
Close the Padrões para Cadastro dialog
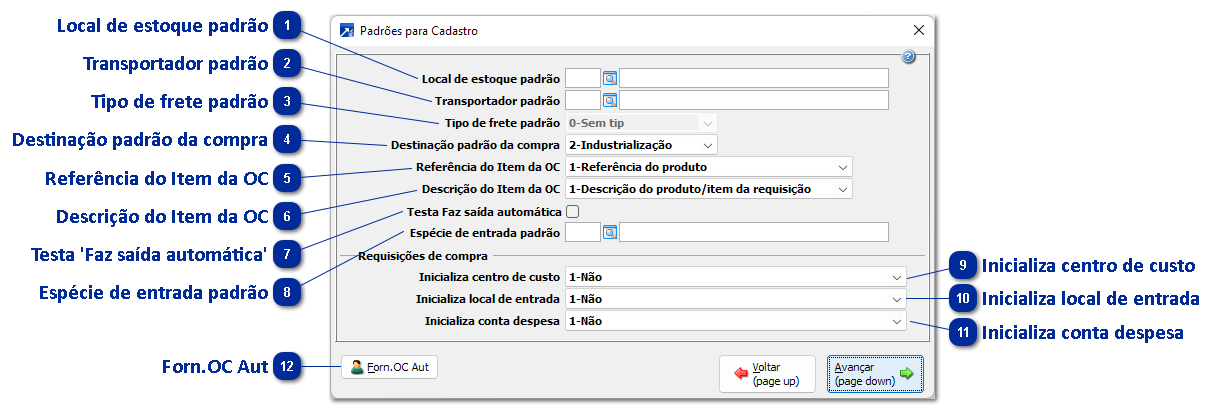click(918, 31)
